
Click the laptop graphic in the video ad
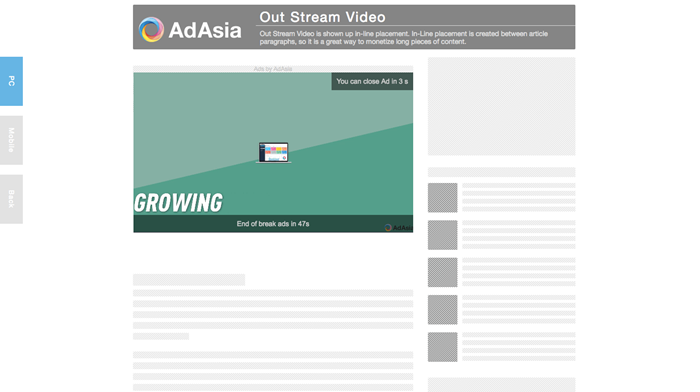273,153
